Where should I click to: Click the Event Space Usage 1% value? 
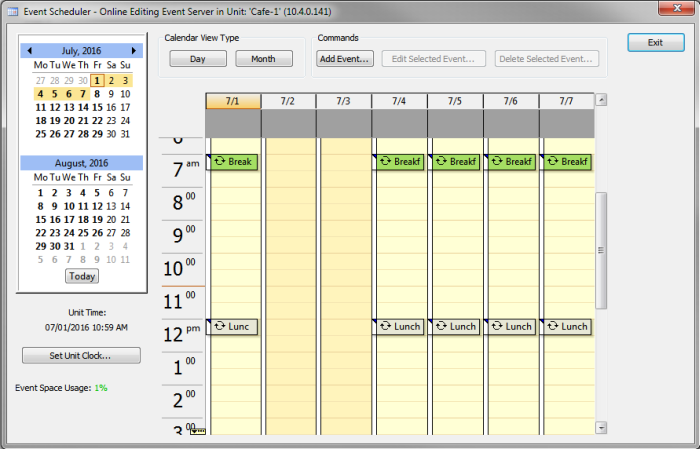[x=101, y=388]
